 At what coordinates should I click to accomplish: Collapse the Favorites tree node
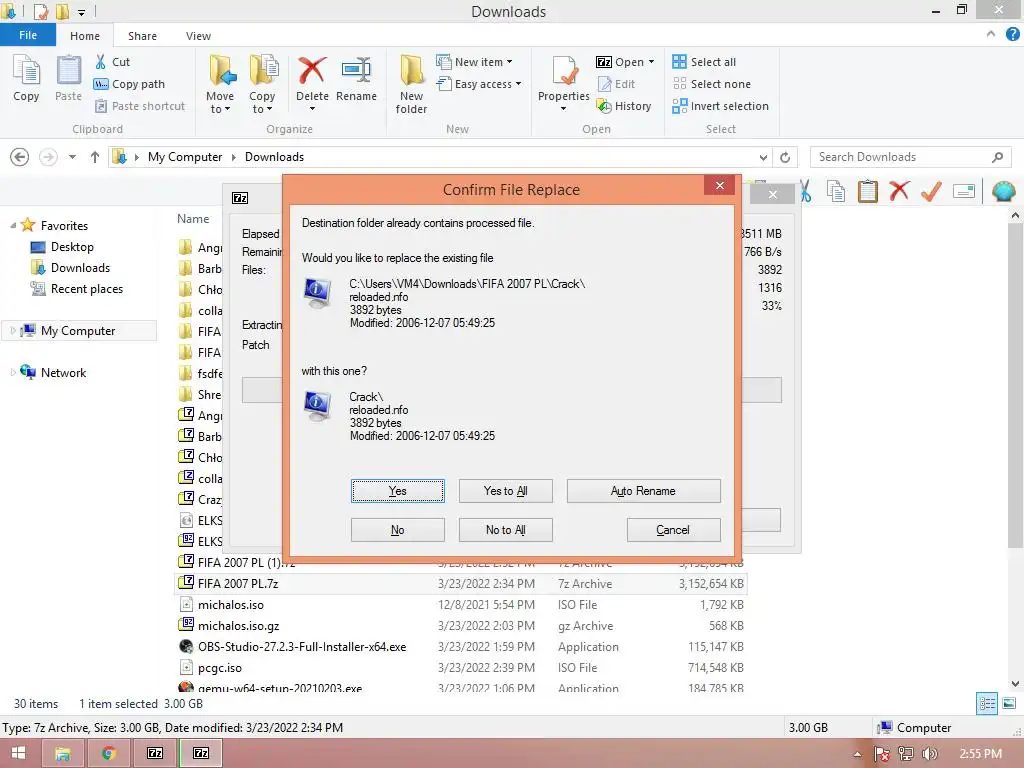pyautogui.click(x=13, y=226)
